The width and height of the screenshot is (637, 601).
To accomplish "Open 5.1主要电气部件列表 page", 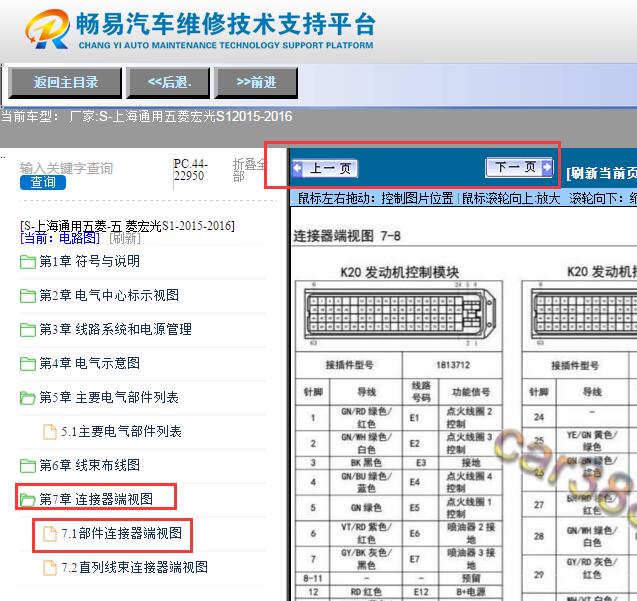I will (x=121, y=432).
